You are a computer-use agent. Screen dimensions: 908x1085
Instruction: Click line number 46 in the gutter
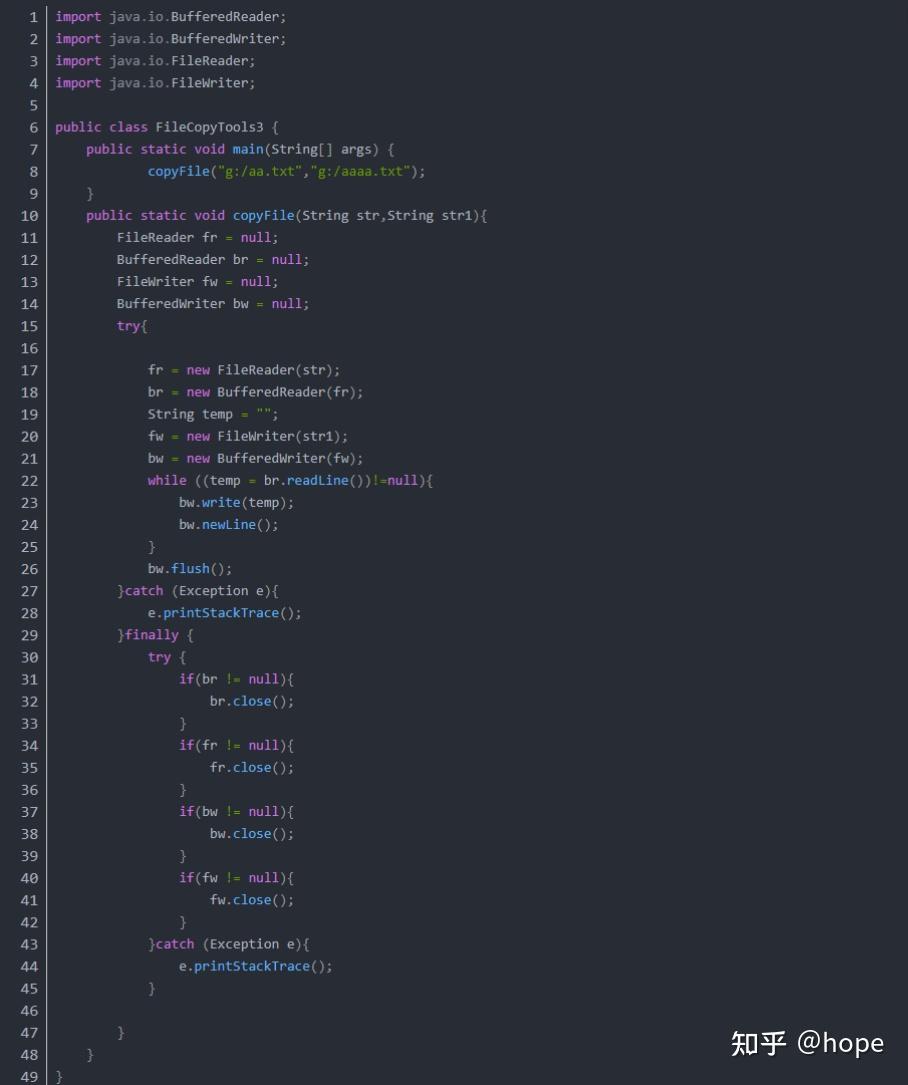point(29,1011)
